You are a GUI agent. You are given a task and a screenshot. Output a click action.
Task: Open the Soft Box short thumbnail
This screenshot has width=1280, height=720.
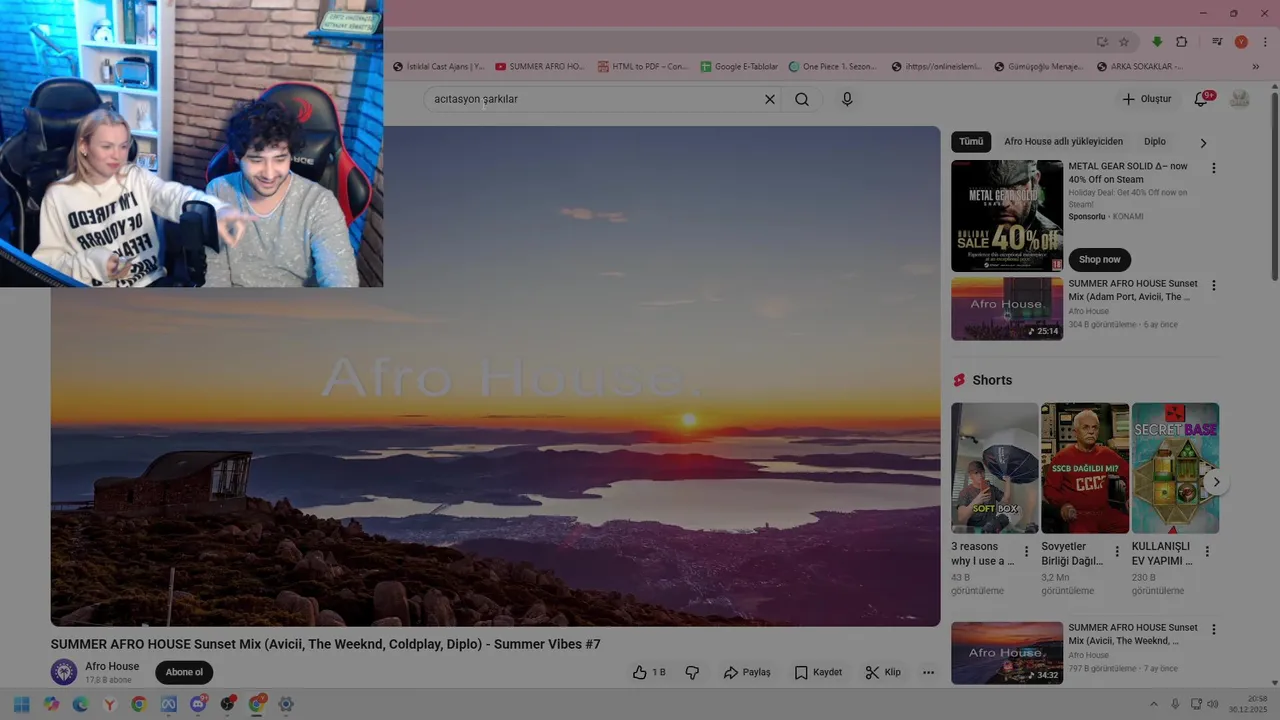click(995, 468)
